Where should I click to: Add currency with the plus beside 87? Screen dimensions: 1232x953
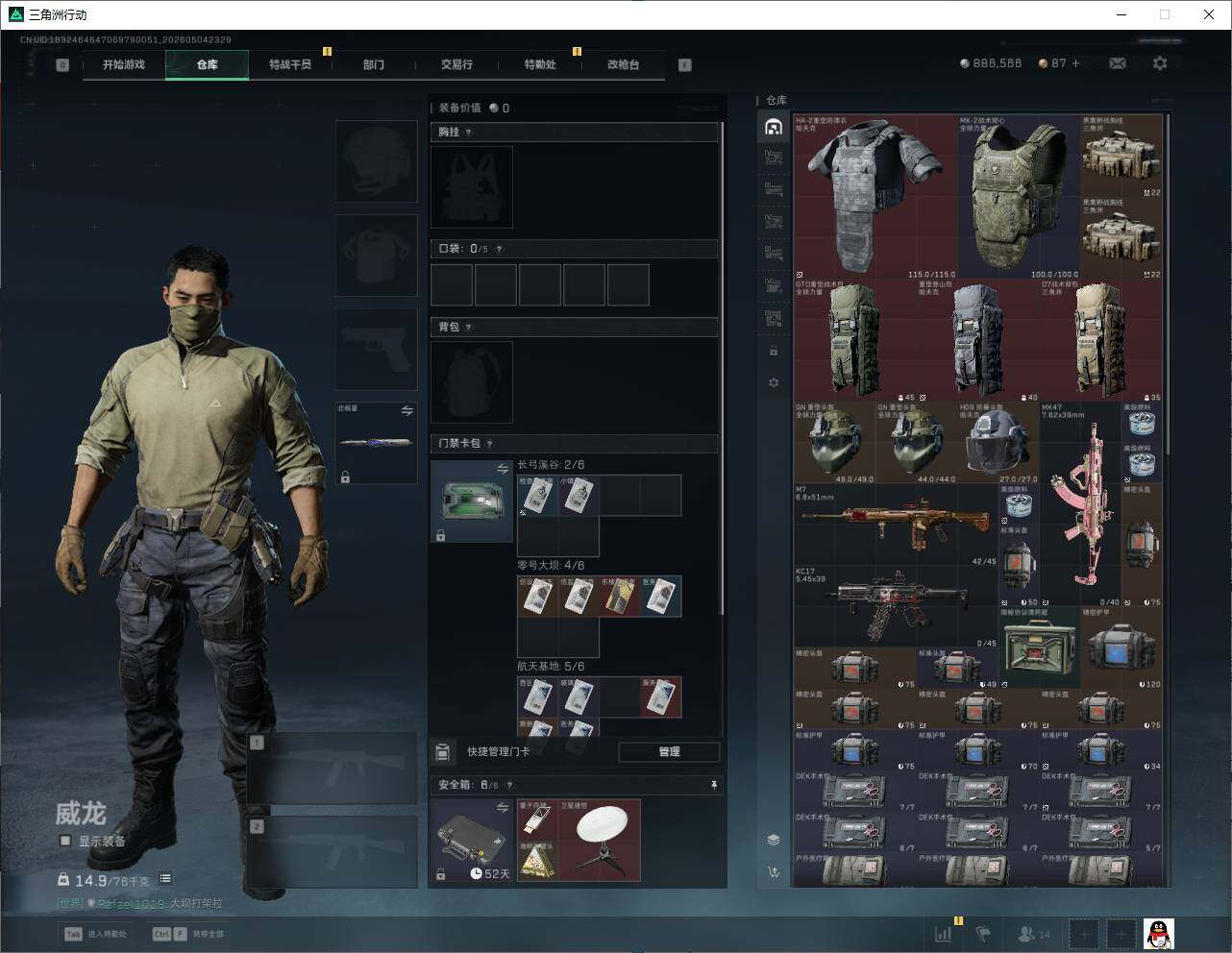tap(1075, 63)
